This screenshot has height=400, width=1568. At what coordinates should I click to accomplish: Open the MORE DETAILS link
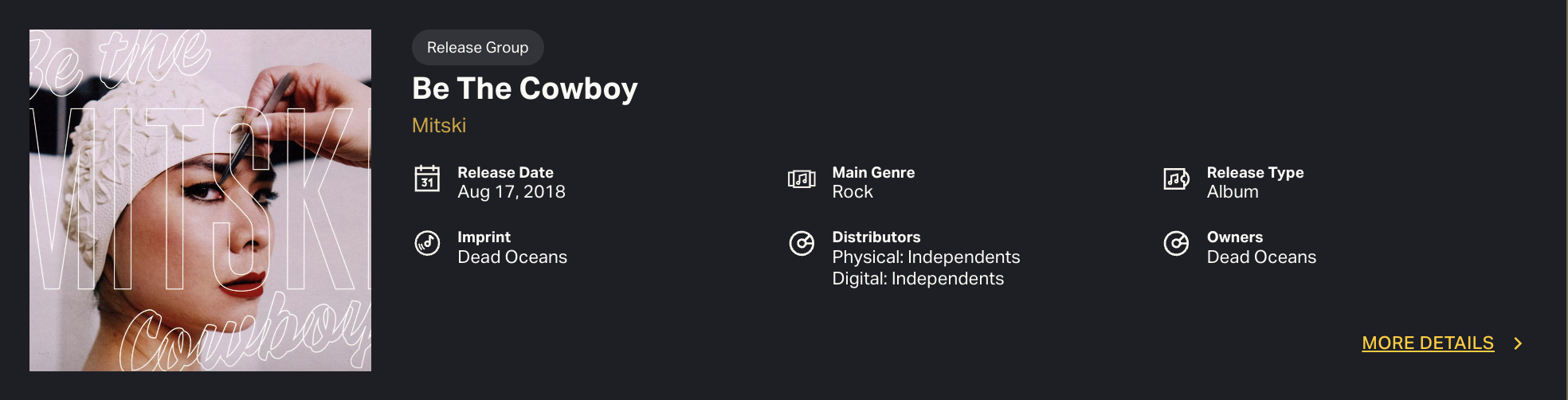pyautogui.click(x=1428, y=343)
